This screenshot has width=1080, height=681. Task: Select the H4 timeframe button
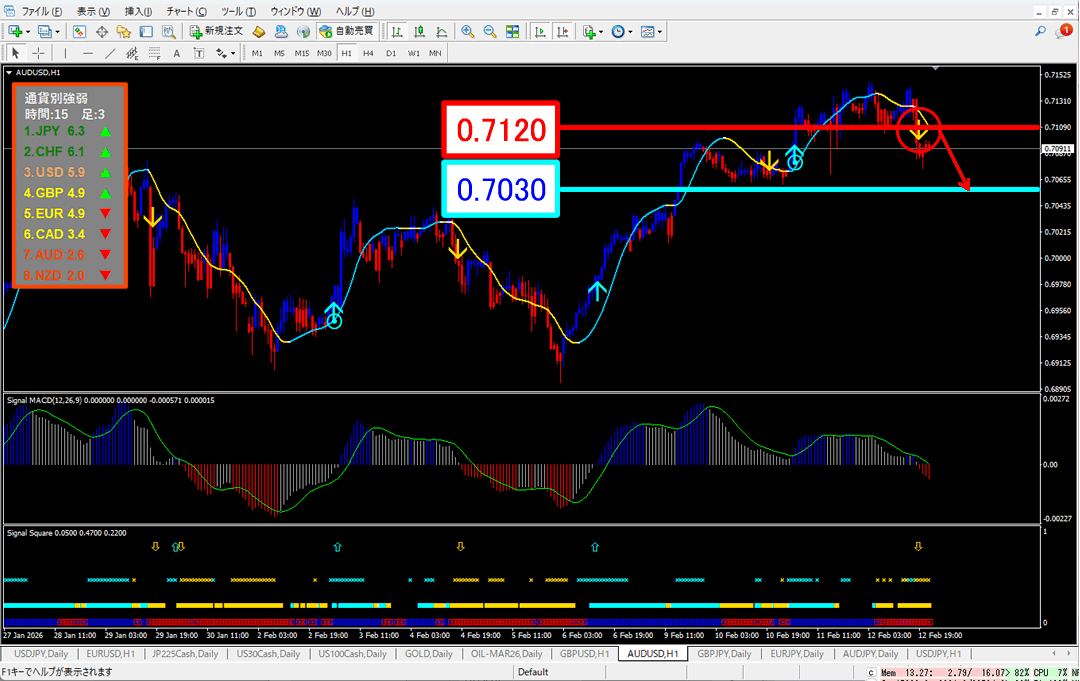(368, 53)
